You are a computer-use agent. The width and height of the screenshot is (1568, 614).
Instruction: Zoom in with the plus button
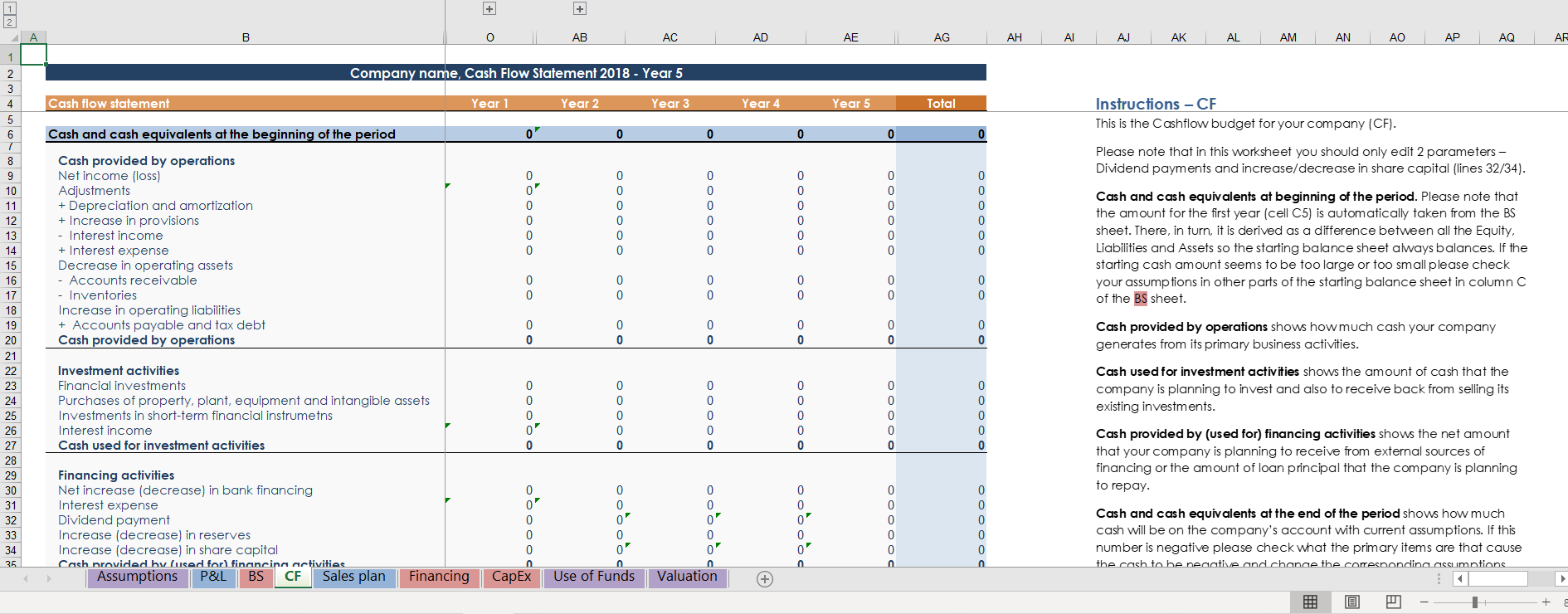[1546, 602]
